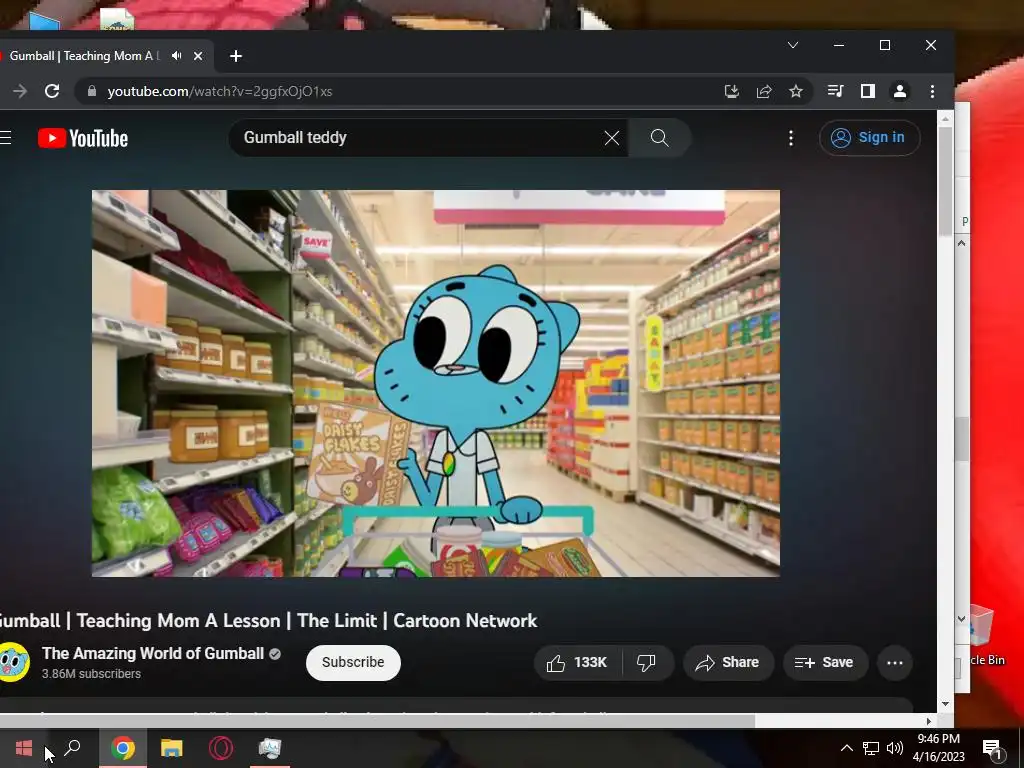Open volume control tray icon
Screen dimensions: 1024x768
(895, 748)
